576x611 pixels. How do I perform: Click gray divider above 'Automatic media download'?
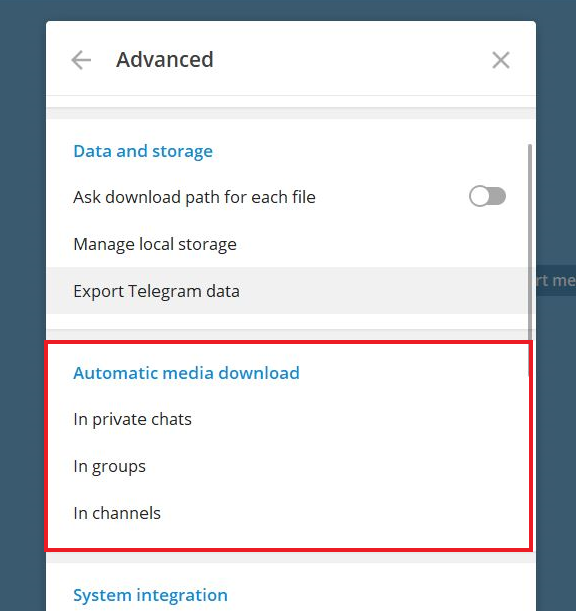pyautogui.click(x=288, y=335)
